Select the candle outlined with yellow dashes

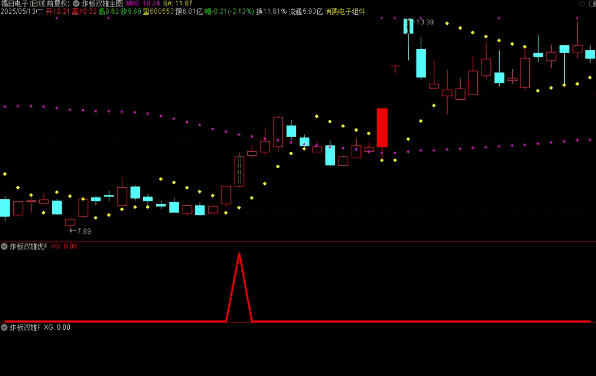(x=239, y=171)
